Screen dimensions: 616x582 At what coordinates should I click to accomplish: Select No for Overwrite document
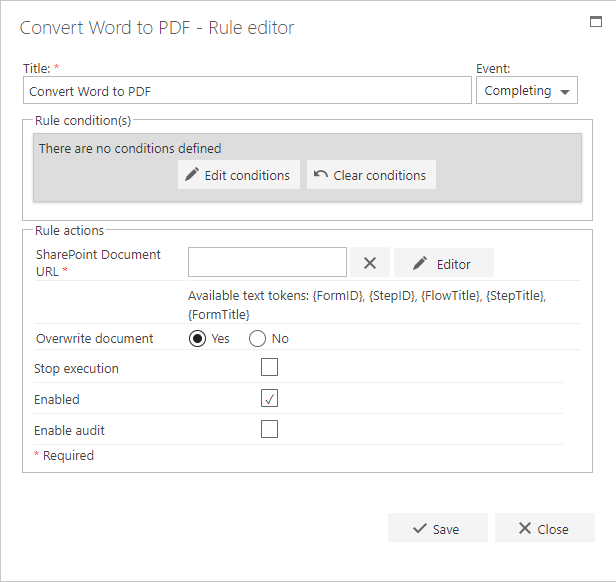tap(257, 339)
